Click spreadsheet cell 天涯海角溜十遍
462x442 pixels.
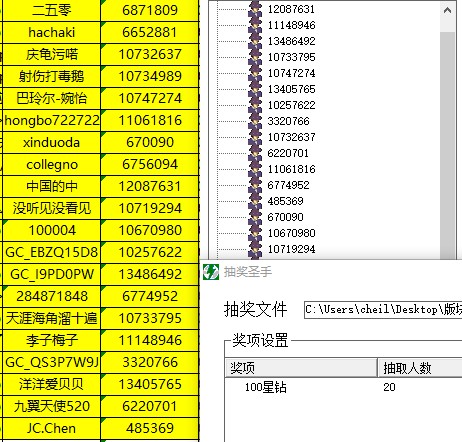point(51,318)
